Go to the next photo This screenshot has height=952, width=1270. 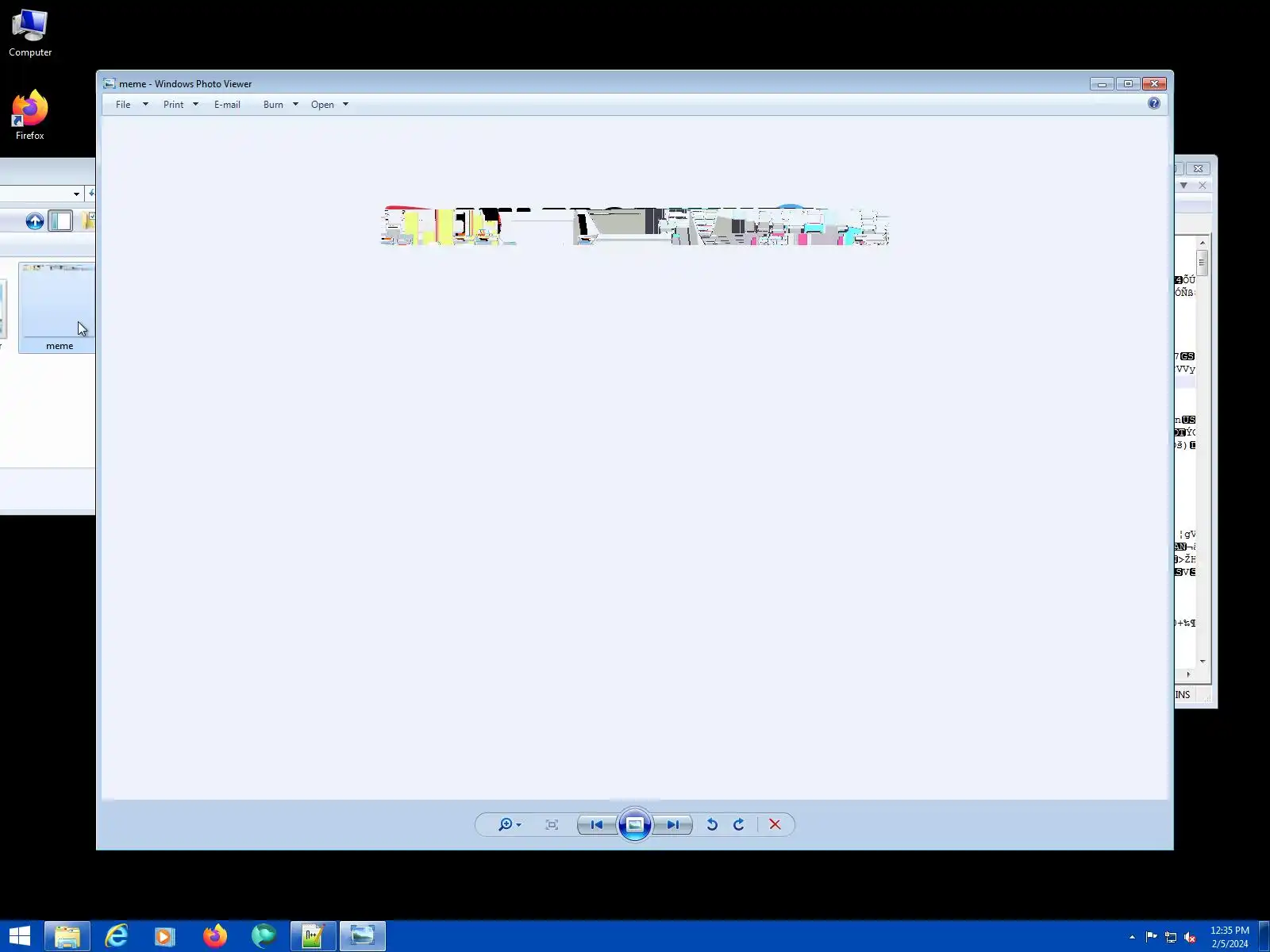(673, 824)
